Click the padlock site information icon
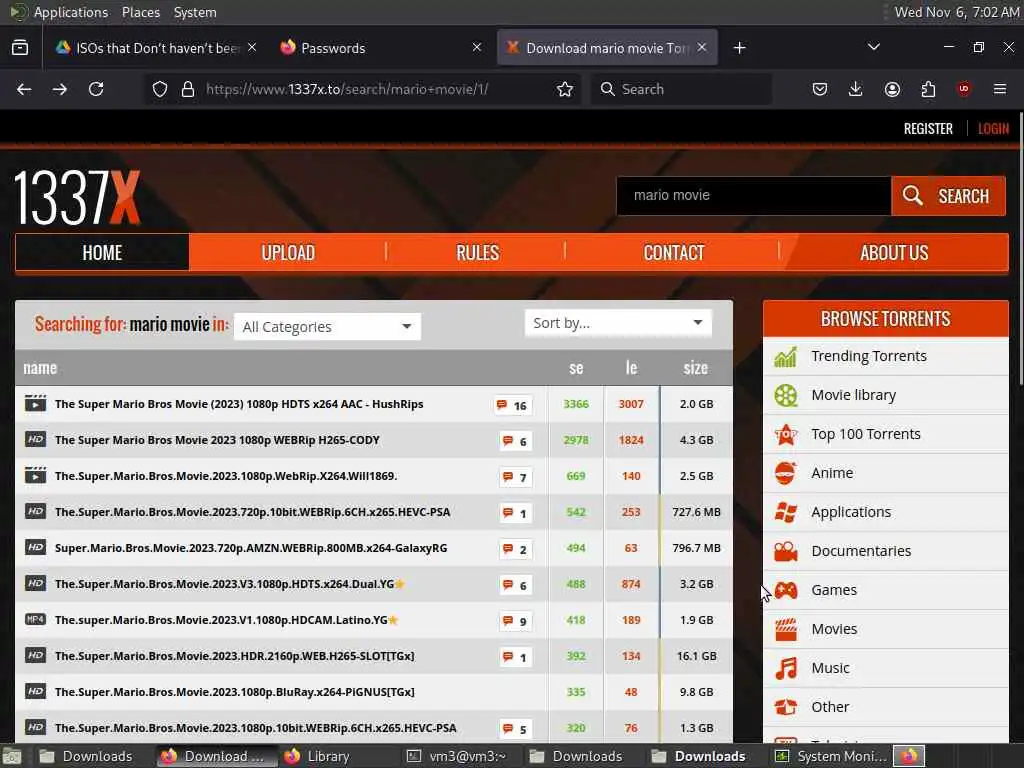This screenshot has width=1024, height=768. [188, 89]
